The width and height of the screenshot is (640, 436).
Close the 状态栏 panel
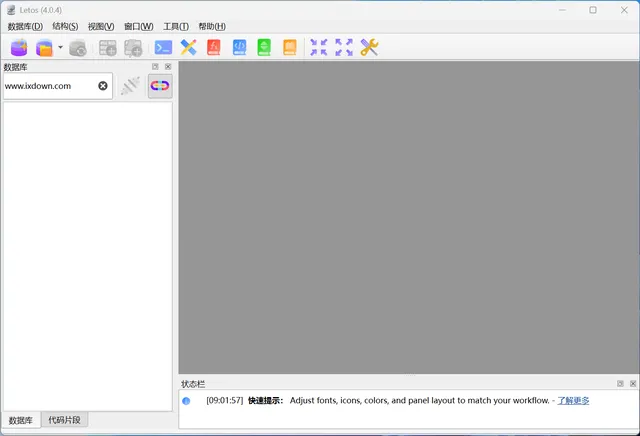(633, 384)
